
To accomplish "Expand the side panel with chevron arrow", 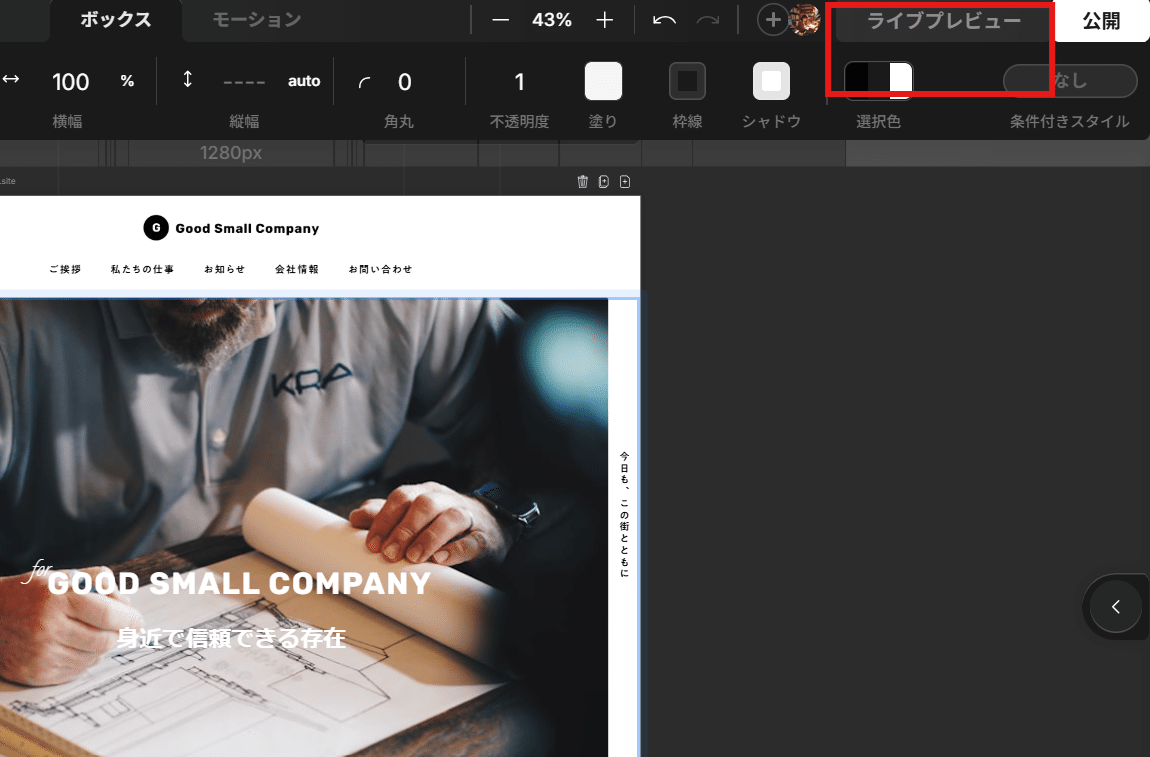I will coord(1116,607).
